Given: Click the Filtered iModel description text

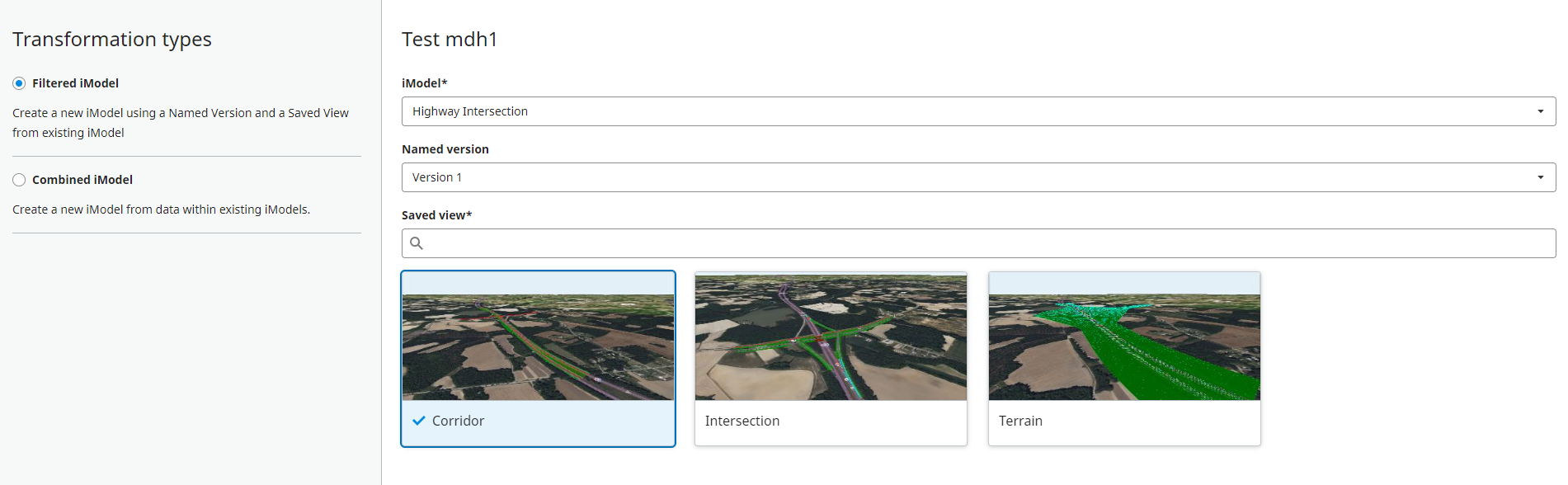Looking at the screenshot, I should (x=181, y=123).
